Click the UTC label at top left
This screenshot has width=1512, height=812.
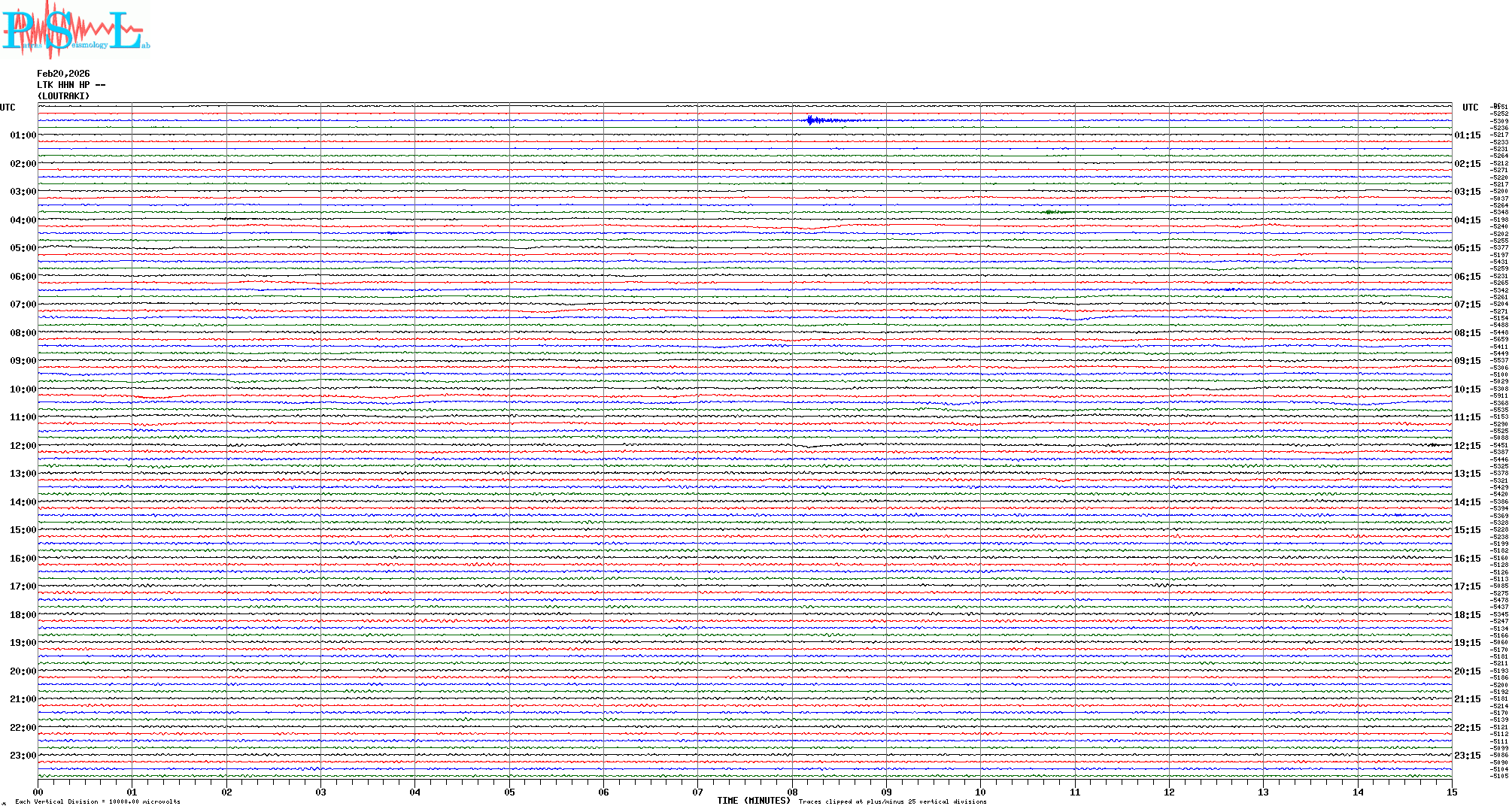tap(8, 108)
